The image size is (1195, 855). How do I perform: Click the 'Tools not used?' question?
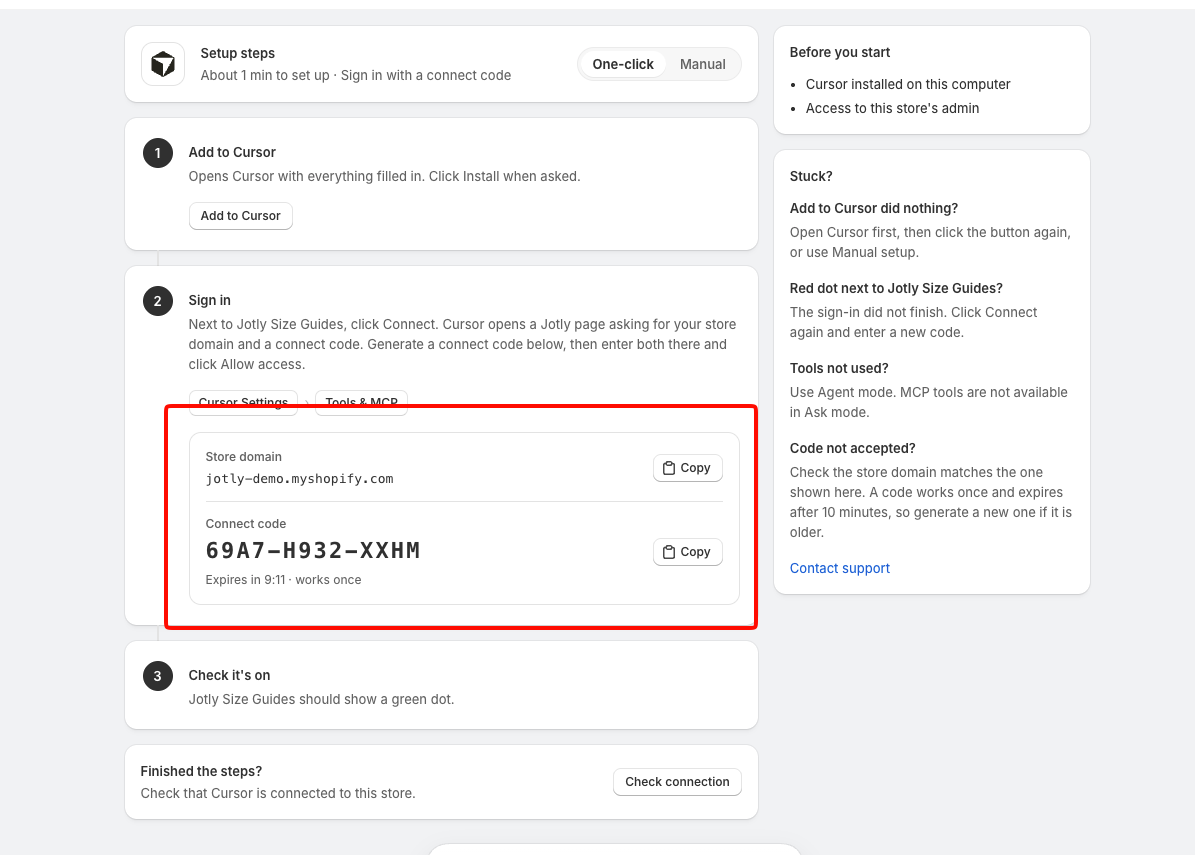839,368
